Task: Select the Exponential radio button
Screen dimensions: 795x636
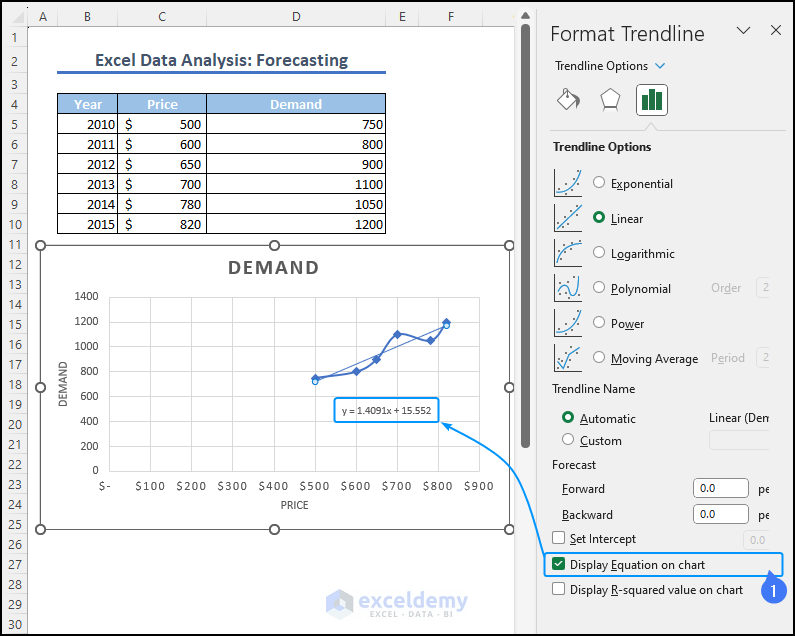Action: click(x=599, y=182)
